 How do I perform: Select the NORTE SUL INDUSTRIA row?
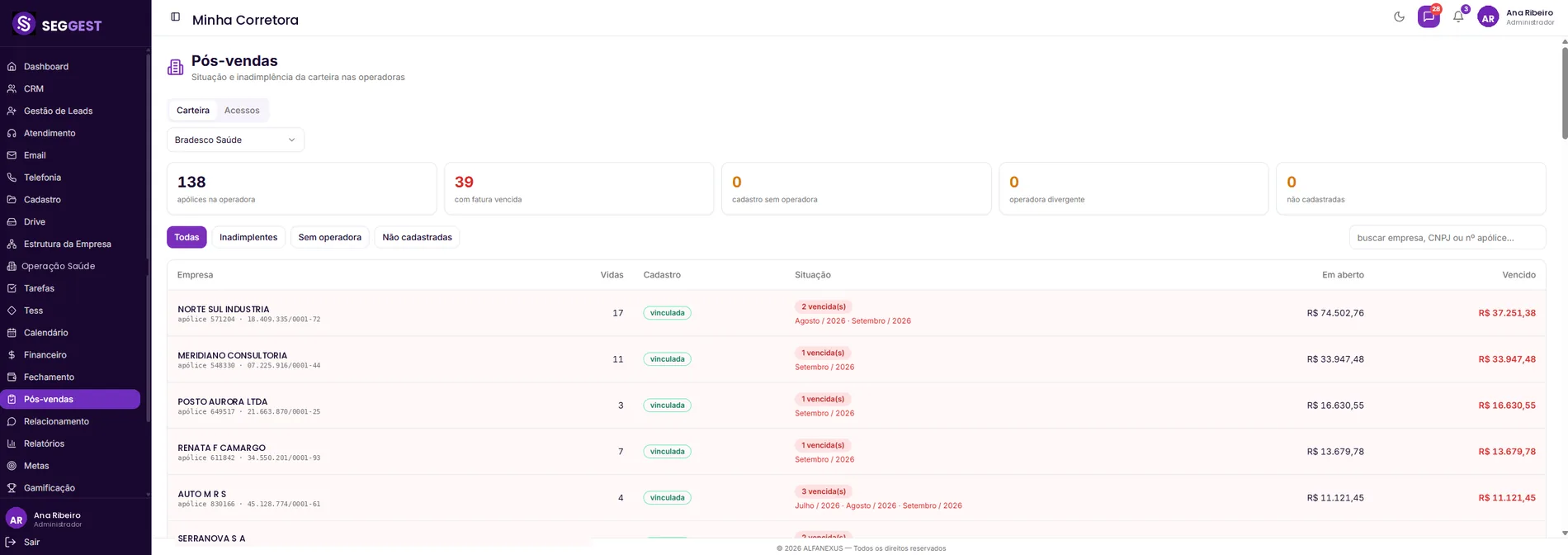856,313
